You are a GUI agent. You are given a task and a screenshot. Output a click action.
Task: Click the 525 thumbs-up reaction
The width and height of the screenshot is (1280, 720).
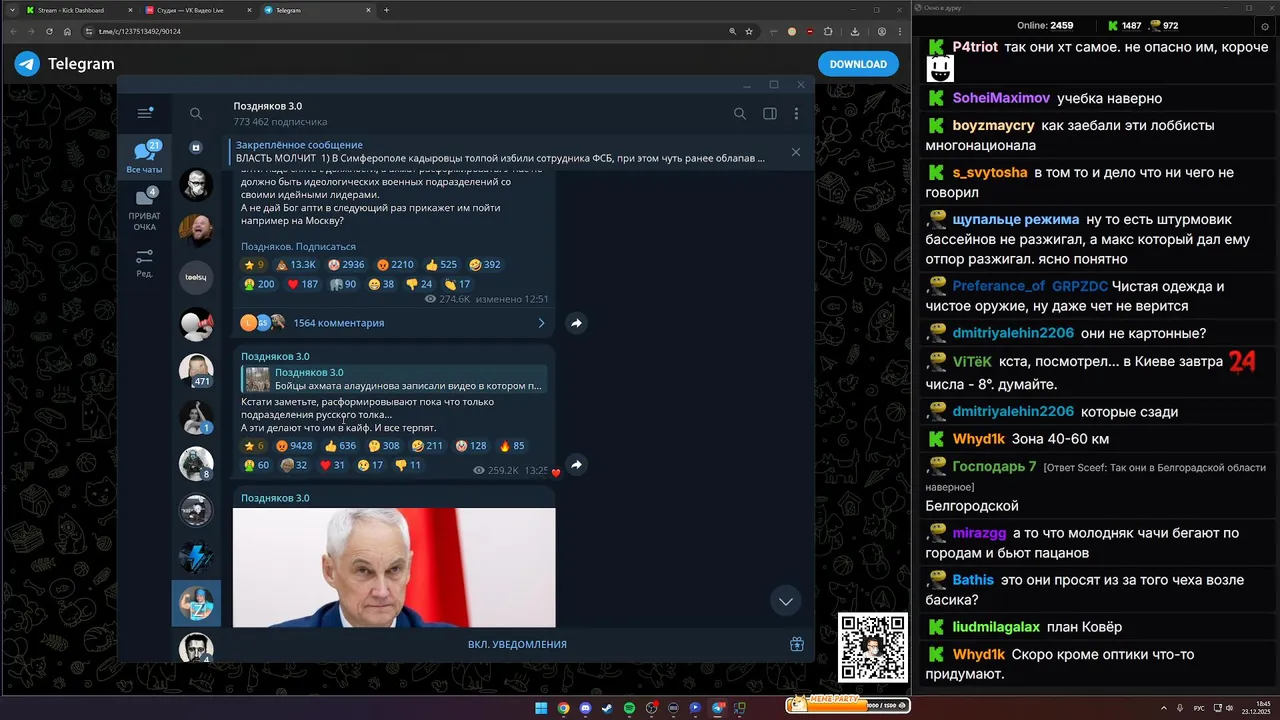(x=441, y=265)
